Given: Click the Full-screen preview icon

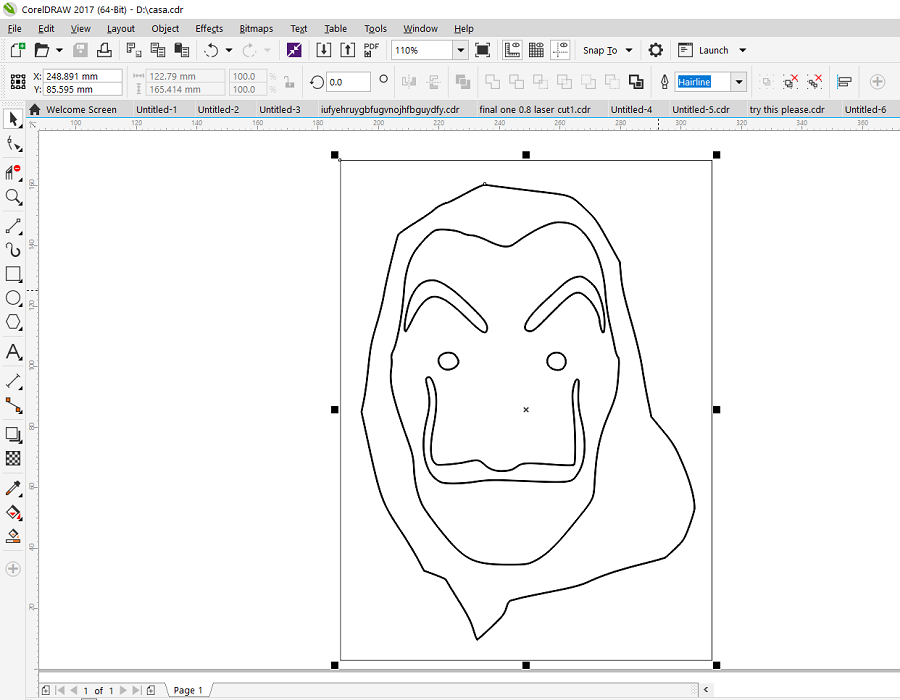Looking at the screenshot, I should pos(483,50).
